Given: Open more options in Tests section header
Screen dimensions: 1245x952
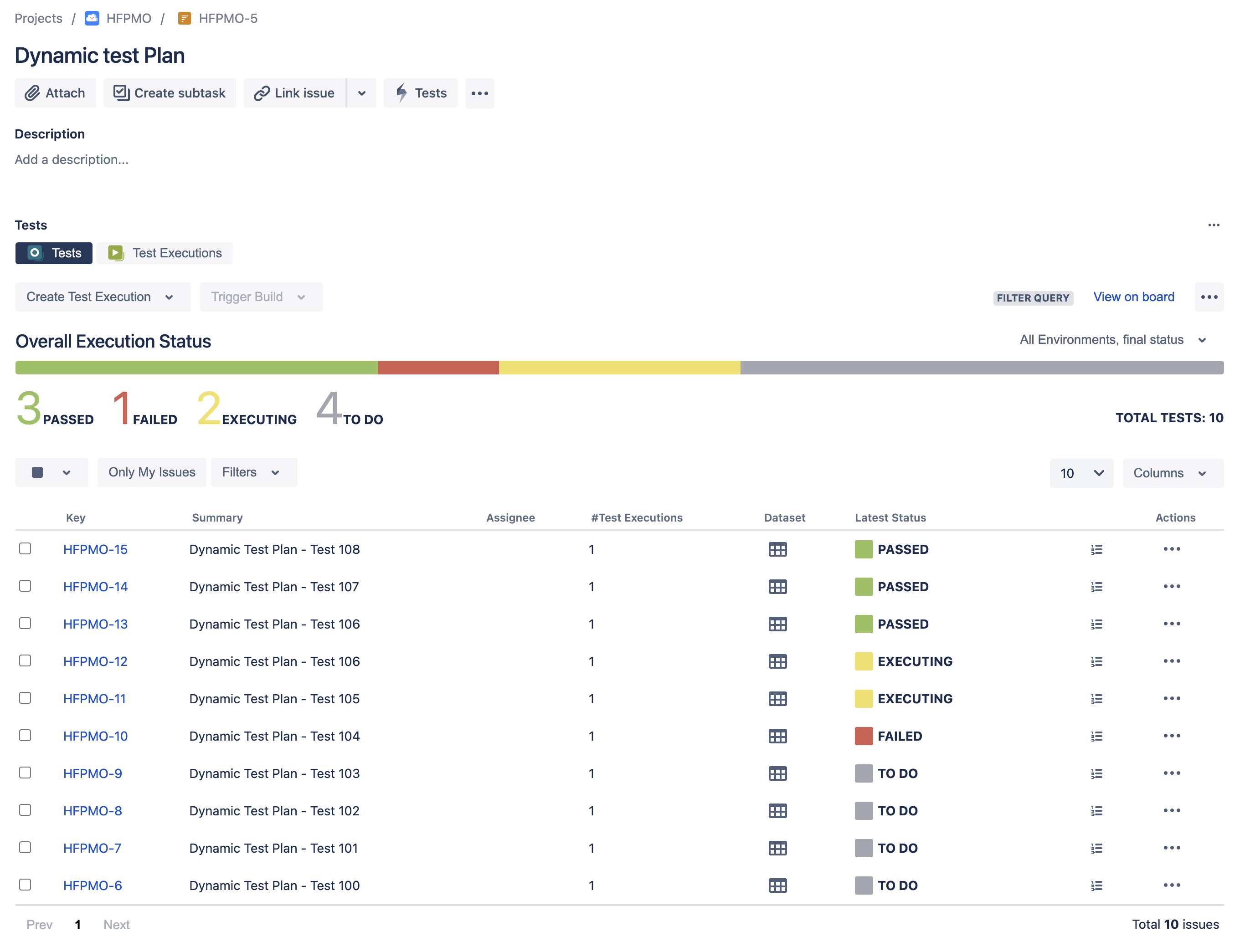Looking at the screenshot, I should (1213, 225).
